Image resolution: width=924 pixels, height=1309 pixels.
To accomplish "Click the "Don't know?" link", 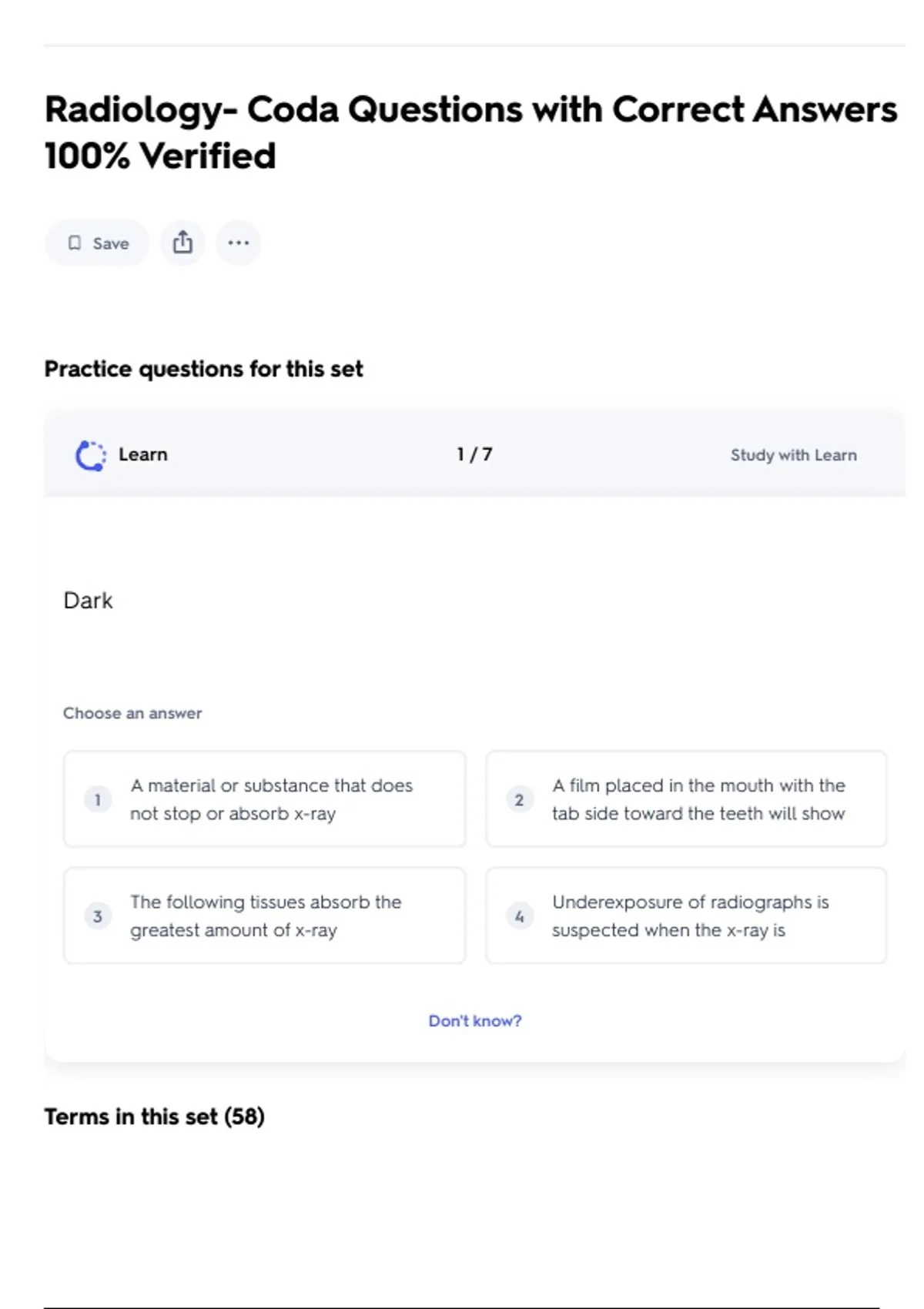I will pos(474,1020).
